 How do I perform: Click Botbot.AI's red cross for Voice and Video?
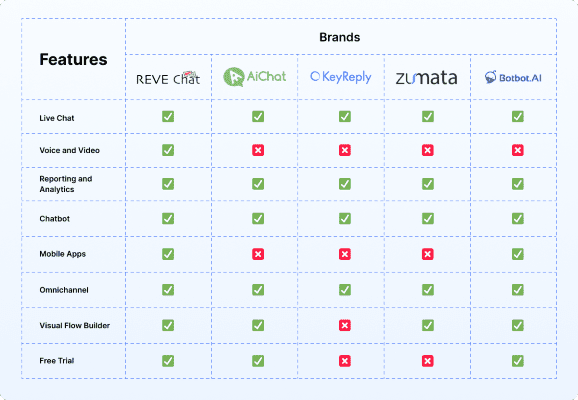click(518, 150)
